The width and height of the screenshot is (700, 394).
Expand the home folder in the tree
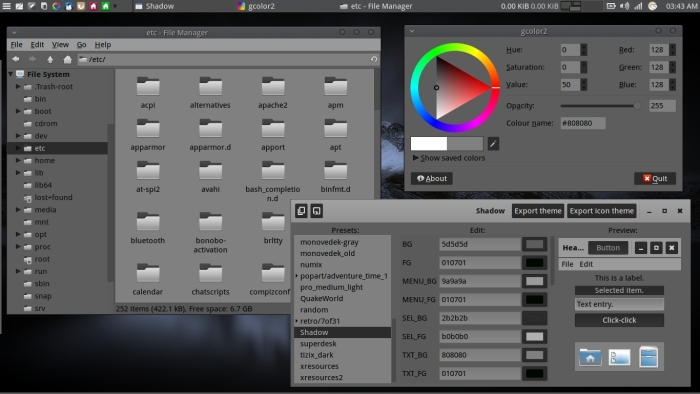coord(18,160)
